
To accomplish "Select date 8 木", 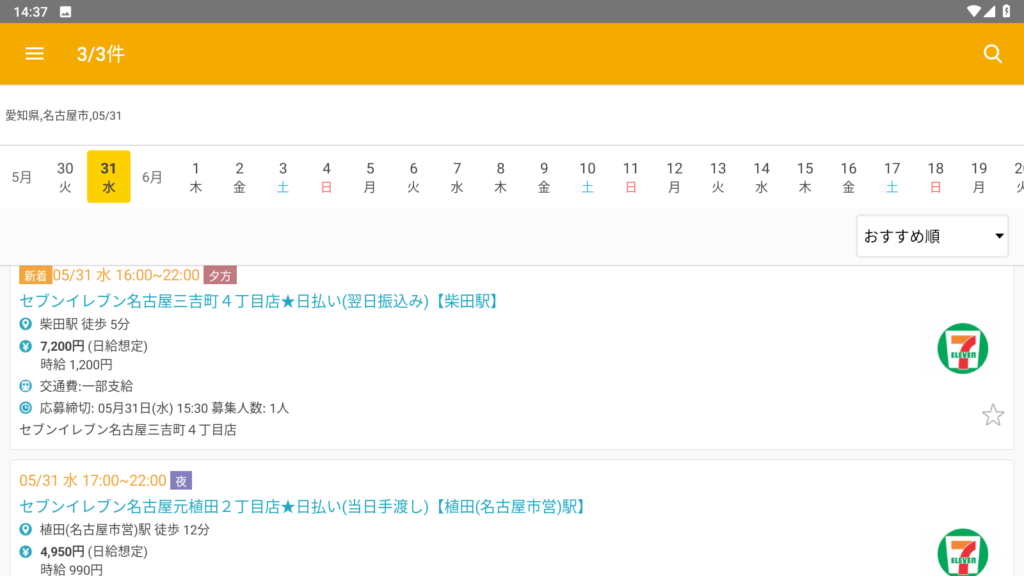I will (x=500, y=177).
